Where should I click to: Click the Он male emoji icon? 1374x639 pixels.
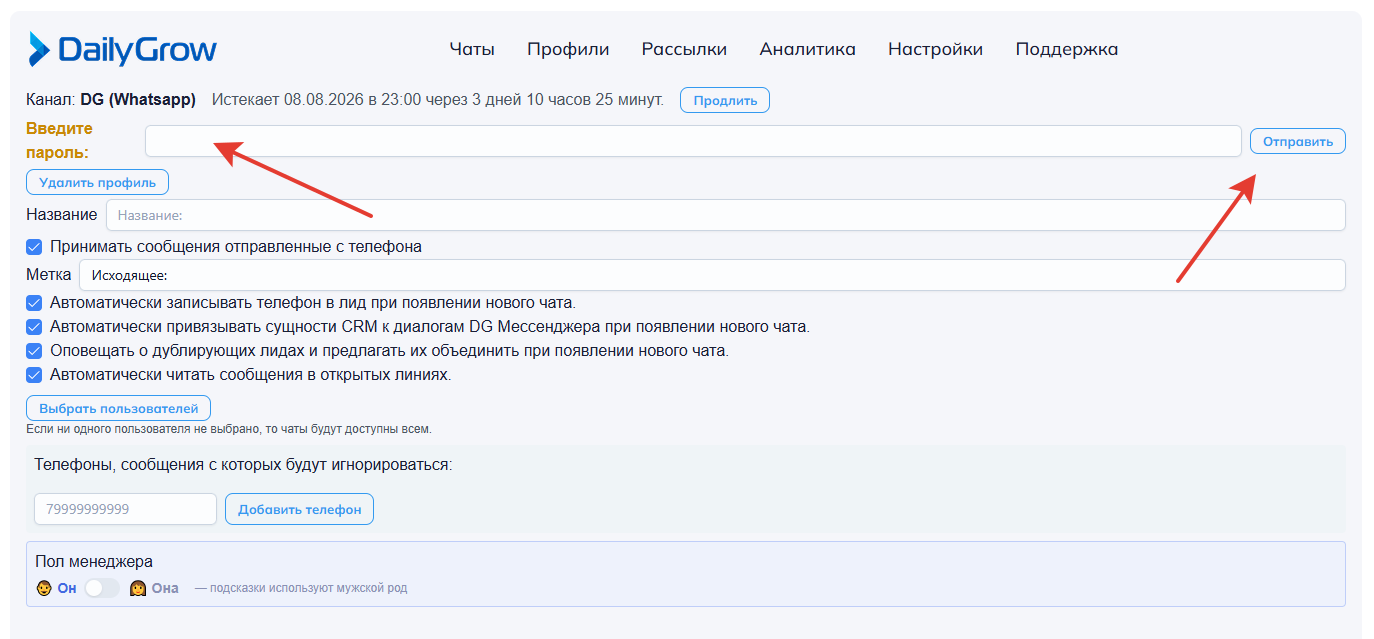pyautogui.click(x=44, y=588)
